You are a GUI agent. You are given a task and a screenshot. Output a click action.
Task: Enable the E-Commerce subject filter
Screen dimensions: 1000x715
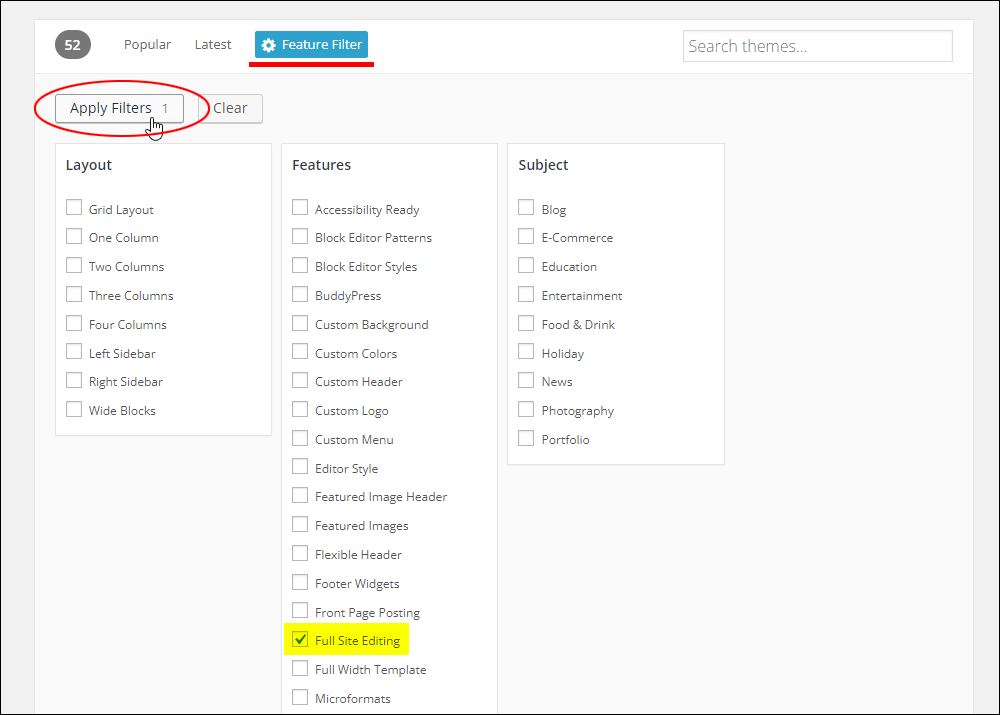(526, 237)
